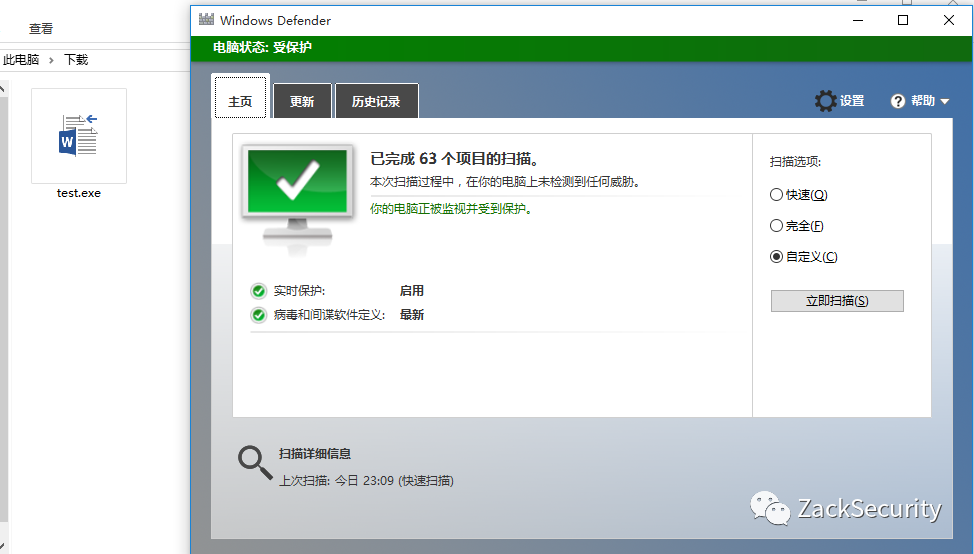Image resolution: width=974 pixels, height=554 pixels.
Task: Click the green checkmark monitor status image
Action: 298,200
